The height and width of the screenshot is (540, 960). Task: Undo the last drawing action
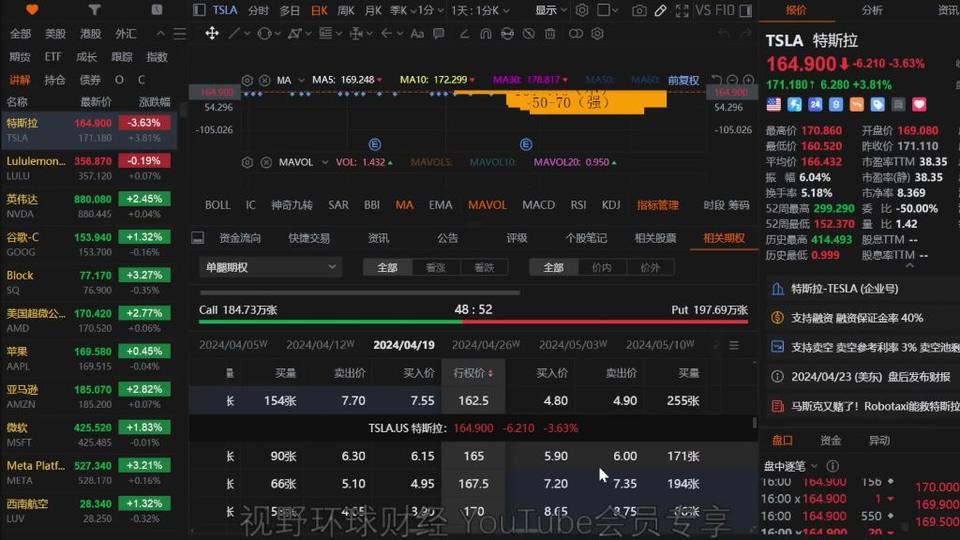coord(724,33)
